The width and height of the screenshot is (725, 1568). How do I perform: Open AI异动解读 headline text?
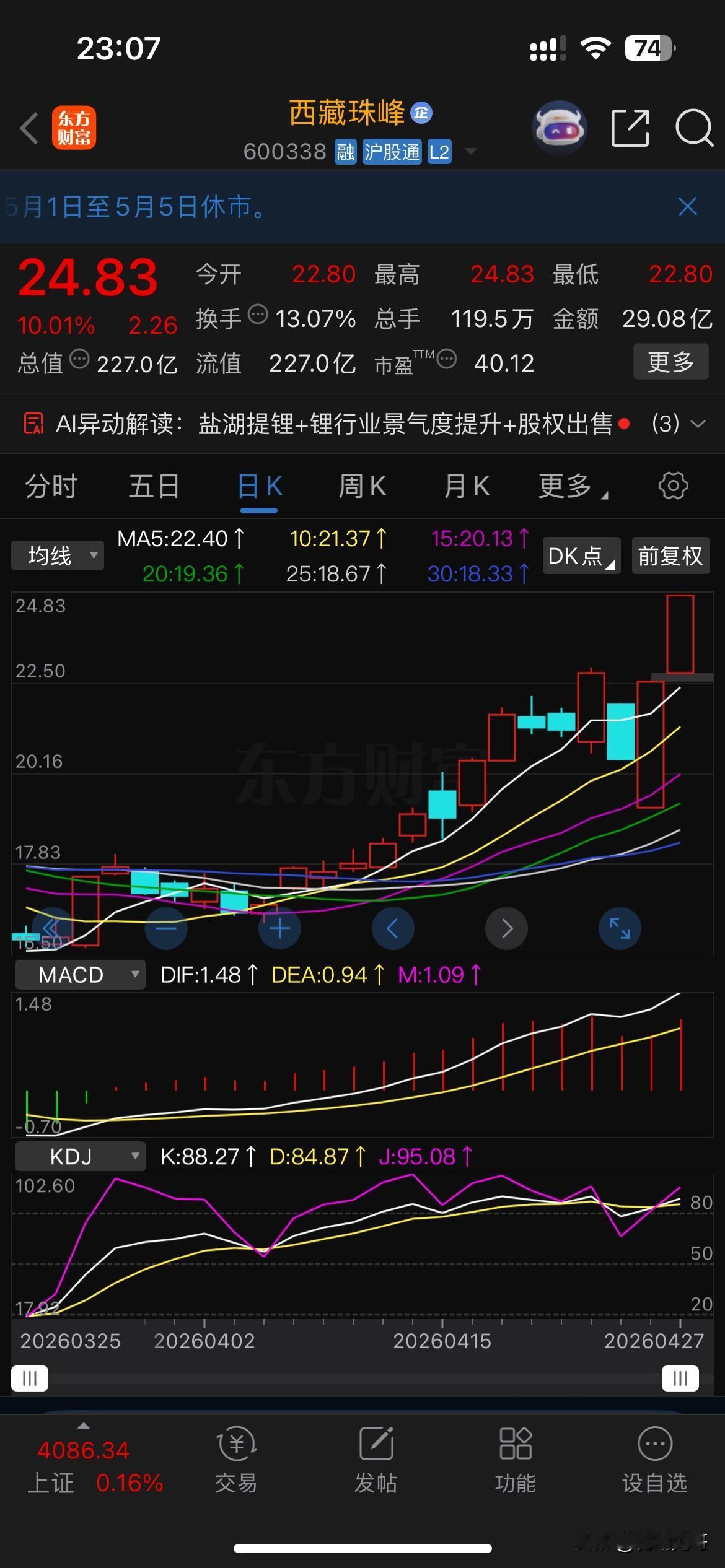[x=405, y=424]
